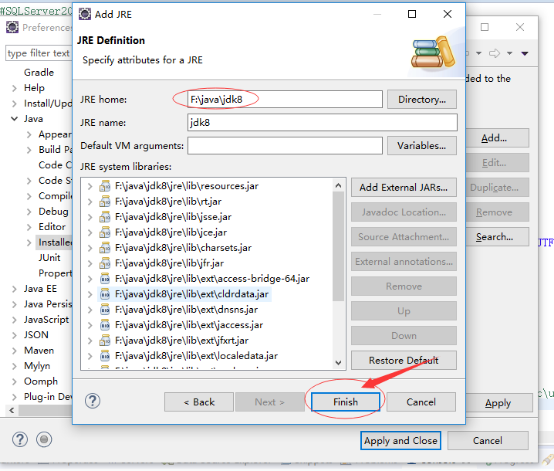554x471 pixels.
Task: Click the help icon in Preferences window
Action: coord(20,440)
